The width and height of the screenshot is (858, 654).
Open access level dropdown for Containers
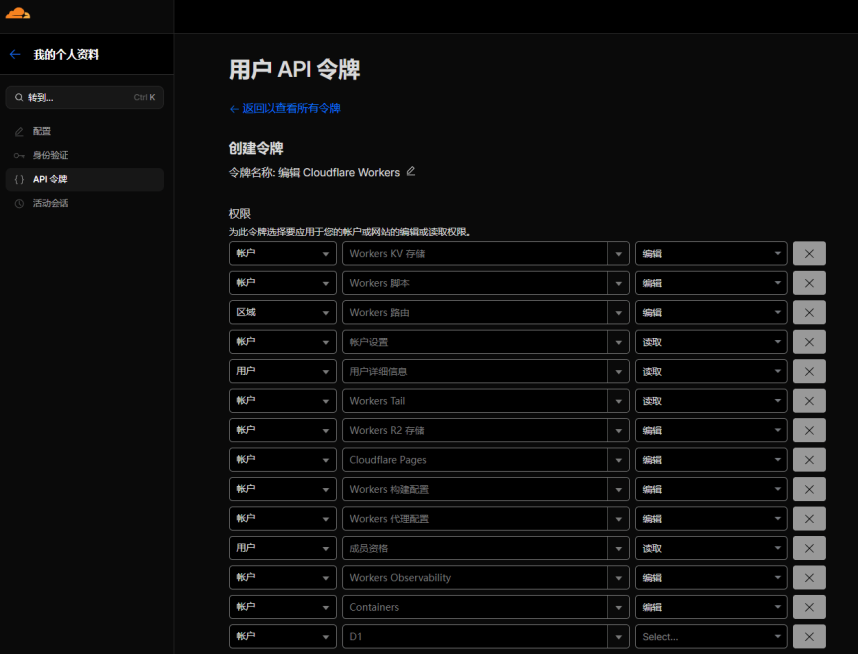pos(711,607)
